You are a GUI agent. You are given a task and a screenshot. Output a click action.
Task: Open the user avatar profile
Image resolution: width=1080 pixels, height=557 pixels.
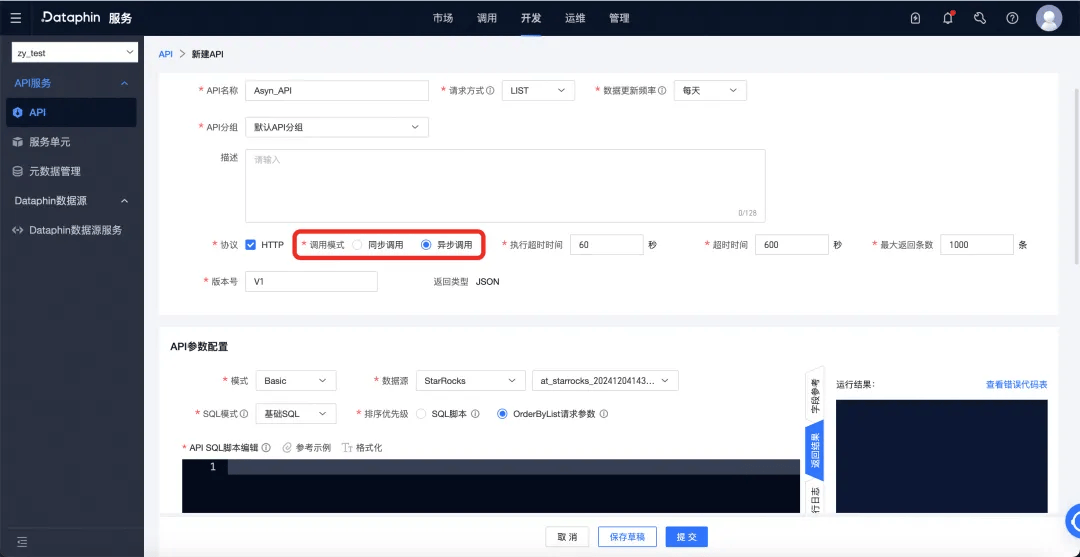point(1049,19)
